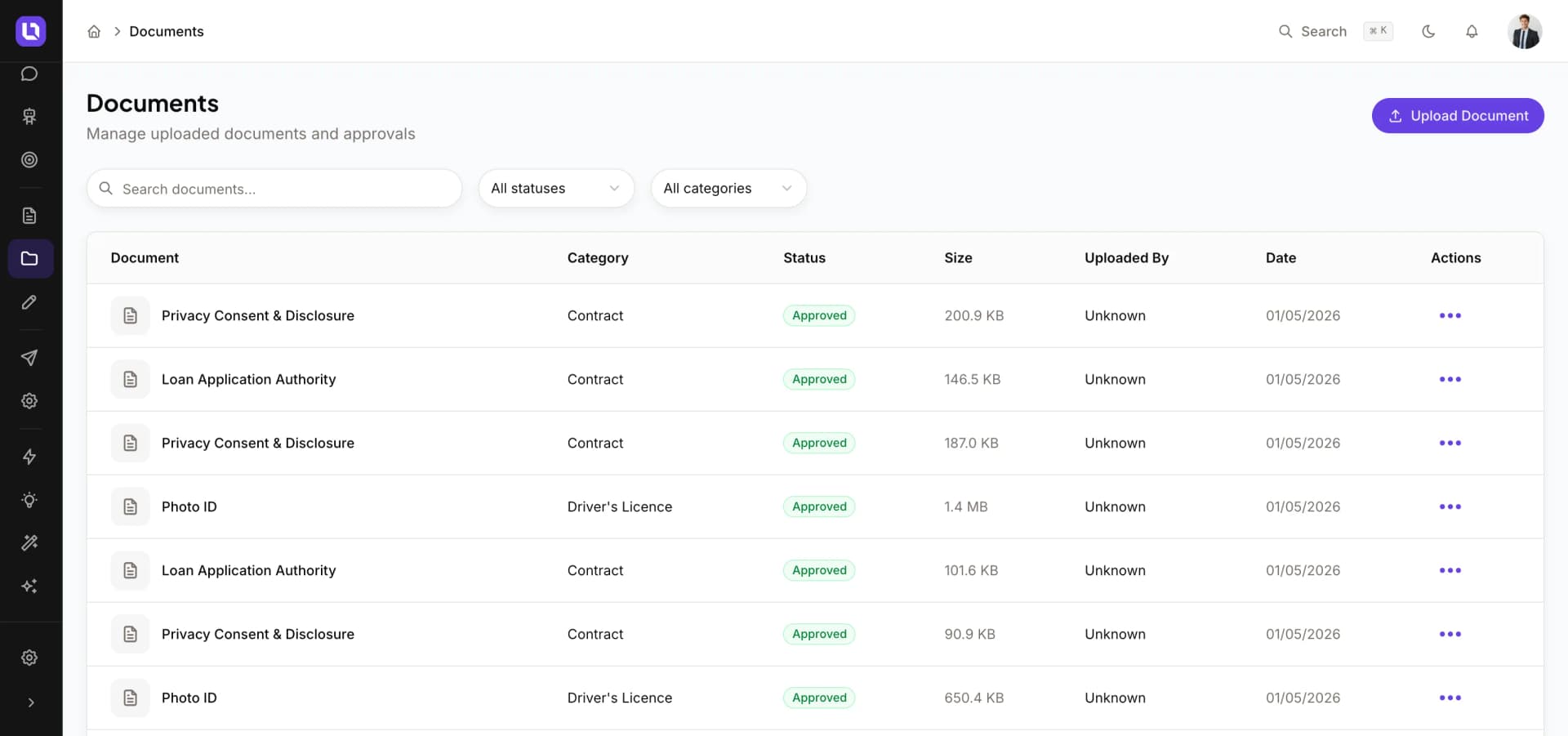
Task: Open the gear icon below the paper plane
Action: point(29,401)
